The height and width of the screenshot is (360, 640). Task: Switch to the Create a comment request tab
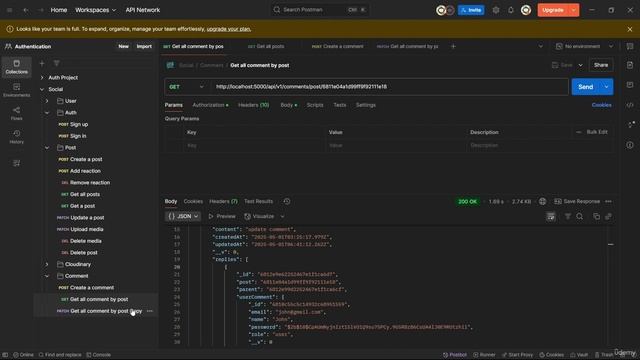338,47
